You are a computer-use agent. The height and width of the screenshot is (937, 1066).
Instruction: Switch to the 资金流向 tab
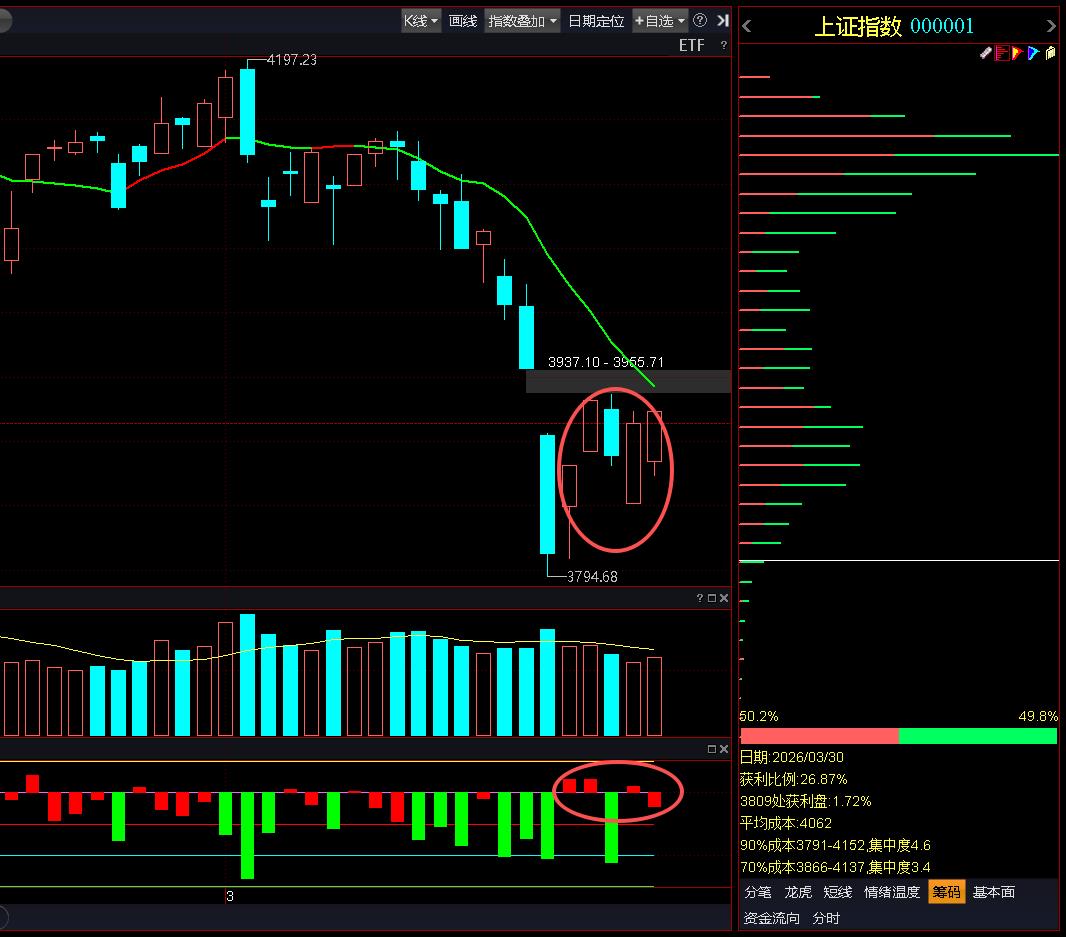coord(772,918)
